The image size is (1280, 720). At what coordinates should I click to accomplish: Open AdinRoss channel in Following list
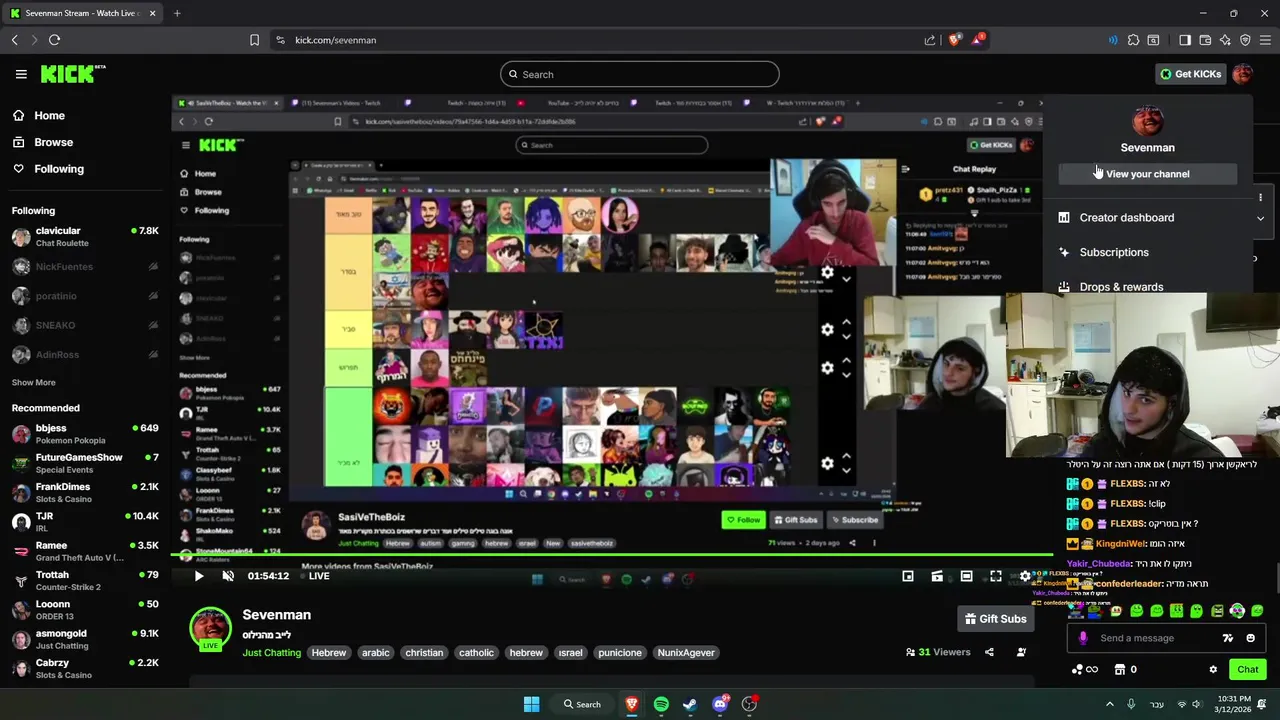(84, 354)
